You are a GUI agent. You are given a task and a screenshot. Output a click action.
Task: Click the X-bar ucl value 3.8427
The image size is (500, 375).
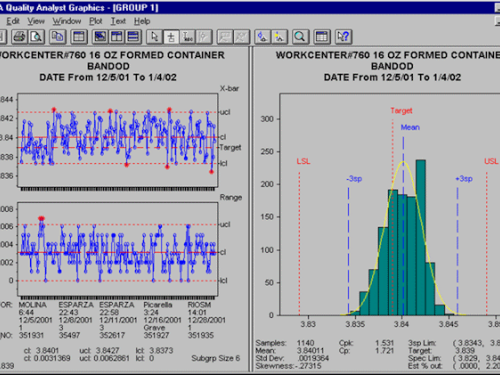107,350
